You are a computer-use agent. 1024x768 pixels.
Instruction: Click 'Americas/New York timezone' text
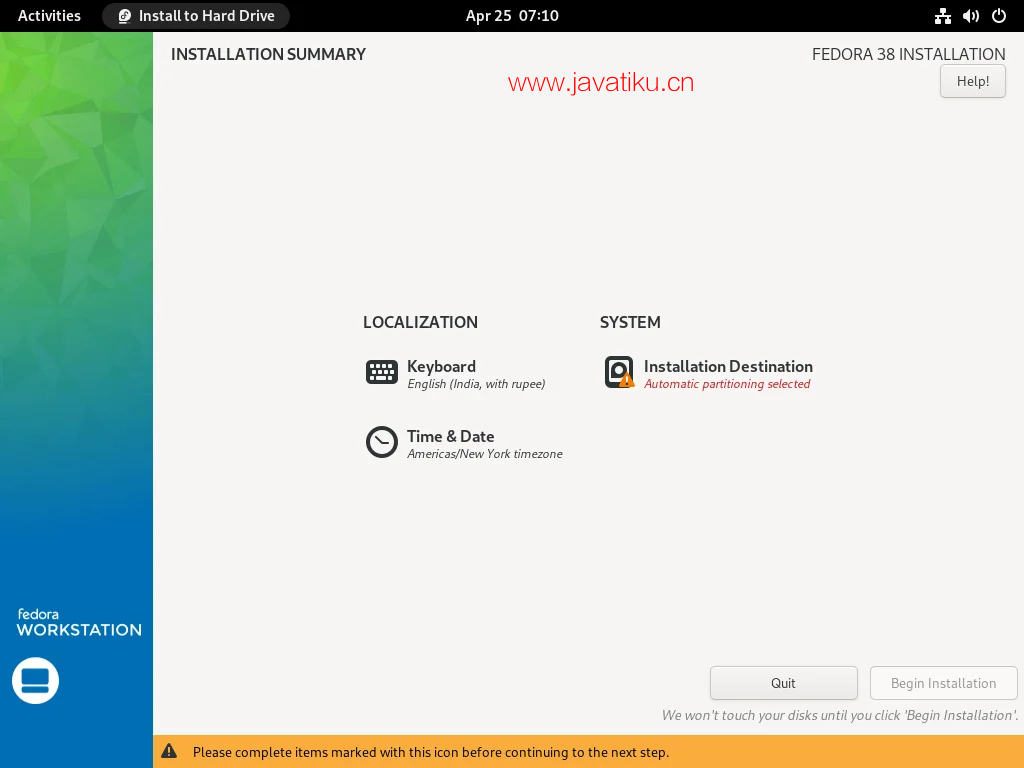[x=485, y=454]
